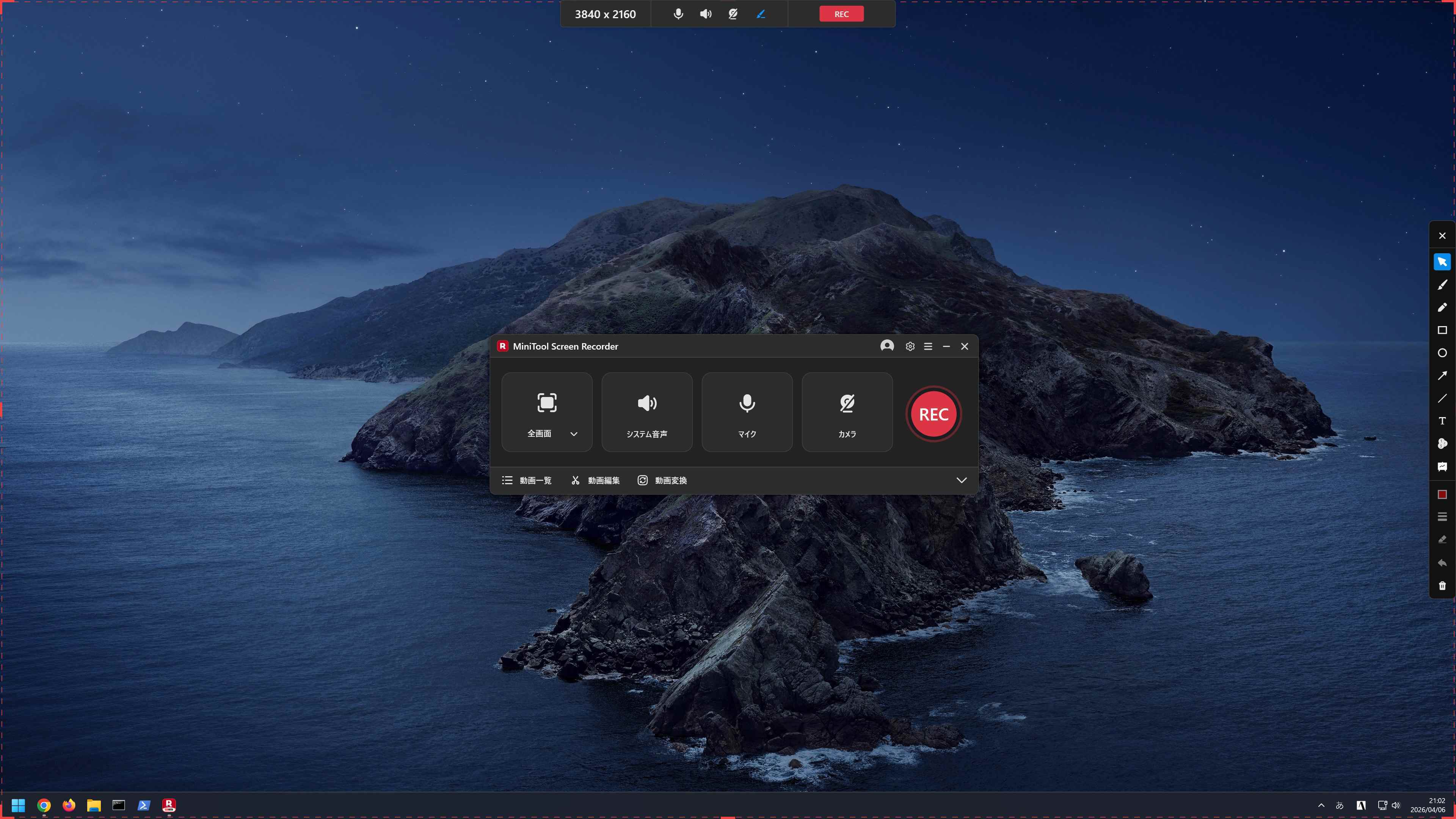Viewport: 1456px width, 819px height.
Task: Select the numbered steps marker tool
Action: pos(1442,444)
